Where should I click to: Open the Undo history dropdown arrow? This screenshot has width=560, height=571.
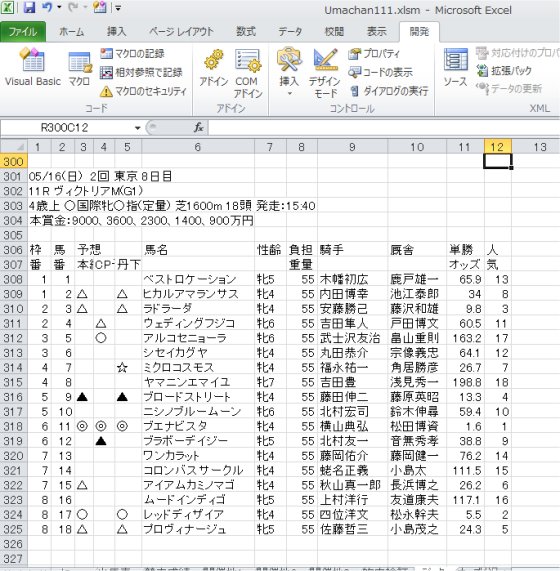pyautogui.click(x=59, y=7)
